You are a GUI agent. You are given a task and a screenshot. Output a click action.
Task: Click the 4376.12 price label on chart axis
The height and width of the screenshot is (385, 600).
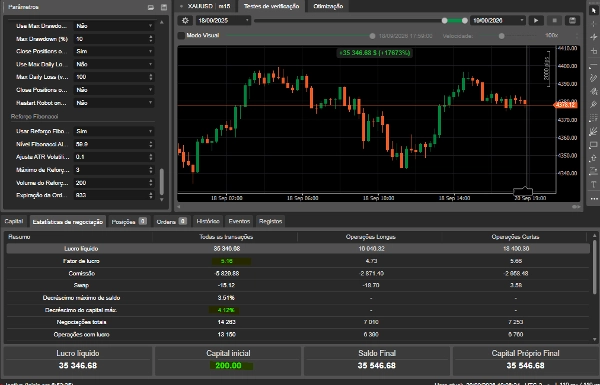tap(565, 105)
